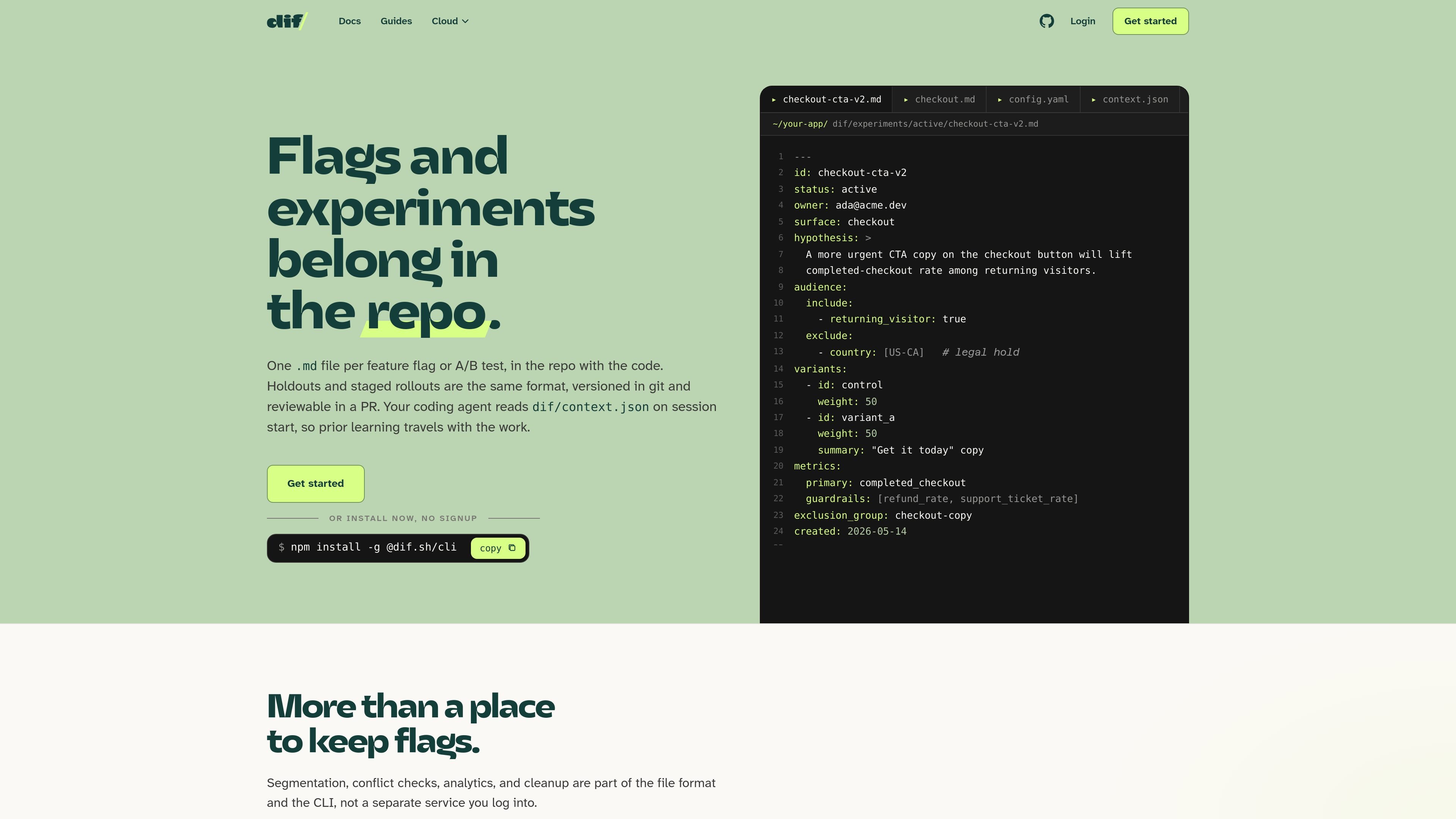
Task: Click the file path dif/experiments/active/checkout-cta-v2.md
Action: tap(935, 124)
